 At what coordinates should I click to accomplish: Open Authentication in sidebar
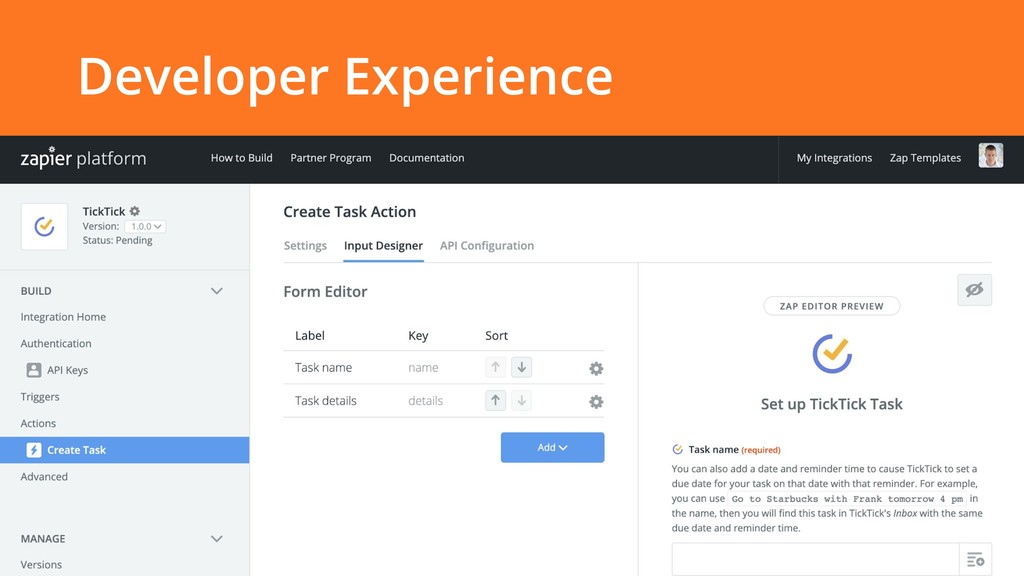(x=56, y=344)
